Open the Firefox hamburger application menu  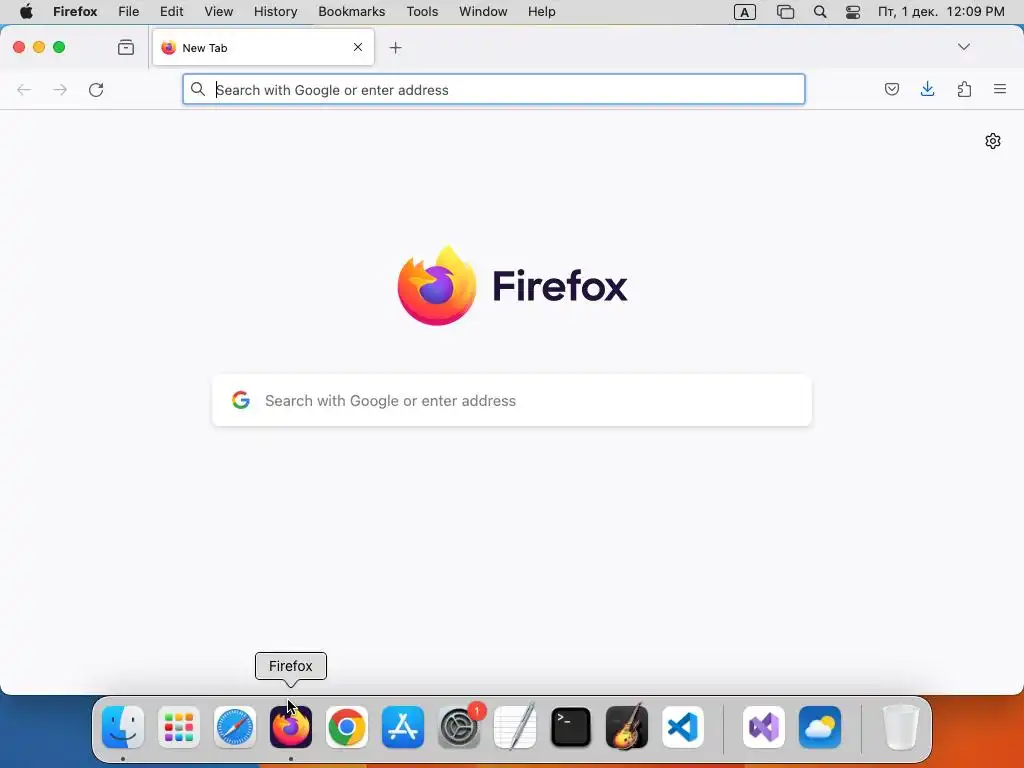point(1000,89)
